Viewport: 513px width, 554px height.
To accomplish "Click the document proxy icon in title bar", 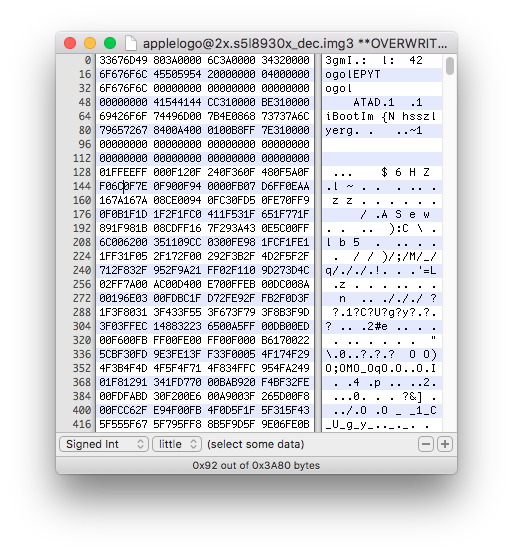I will click(x=131, y=43).
